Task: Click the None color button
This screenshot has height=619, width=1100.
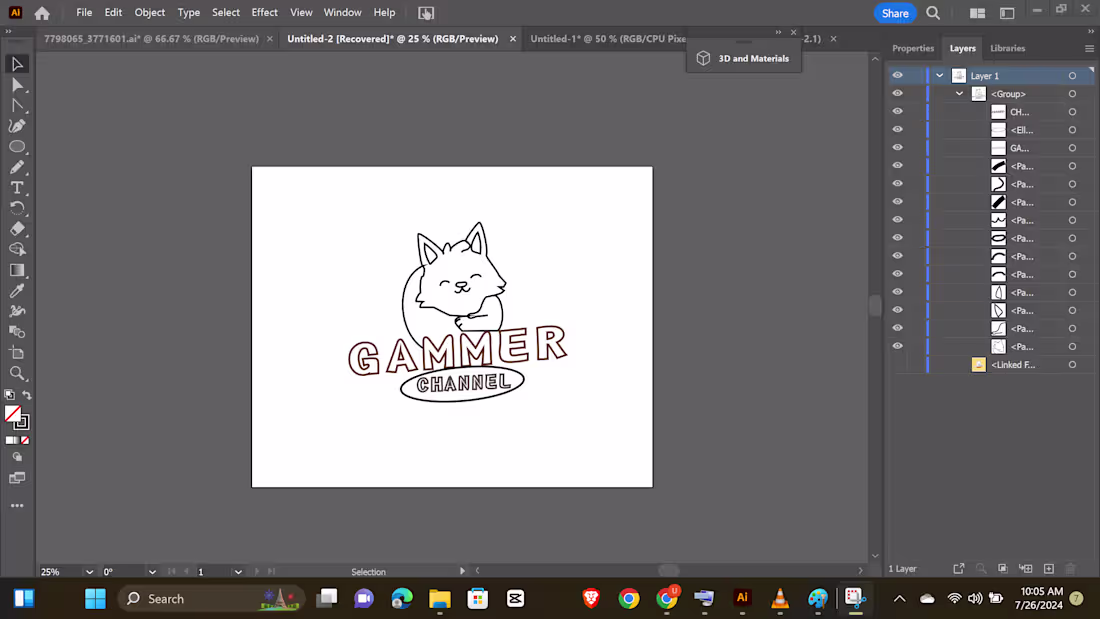Action: 25,440
